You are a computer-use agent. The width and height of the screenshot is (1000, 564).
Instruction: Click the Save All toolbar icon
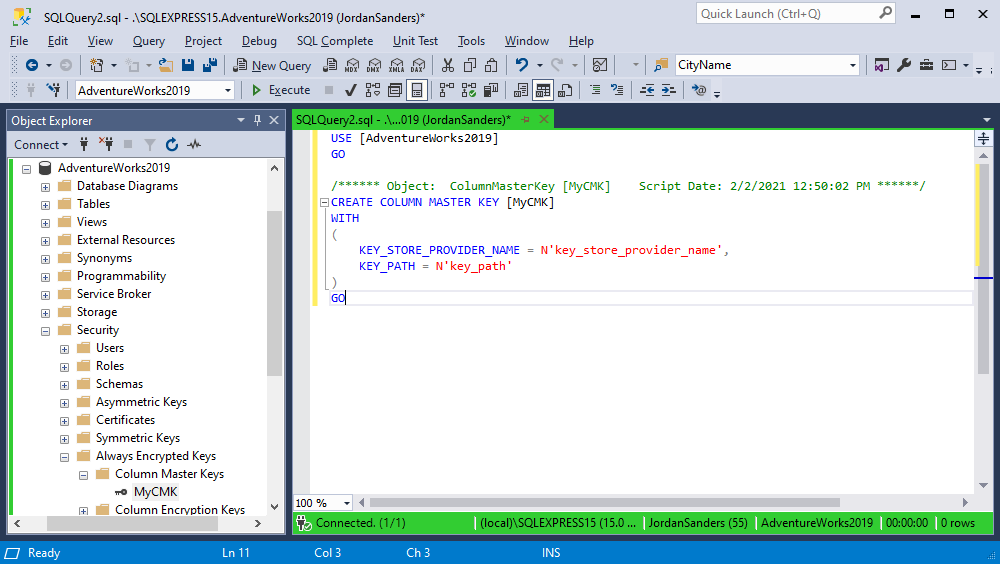point(210,65)
